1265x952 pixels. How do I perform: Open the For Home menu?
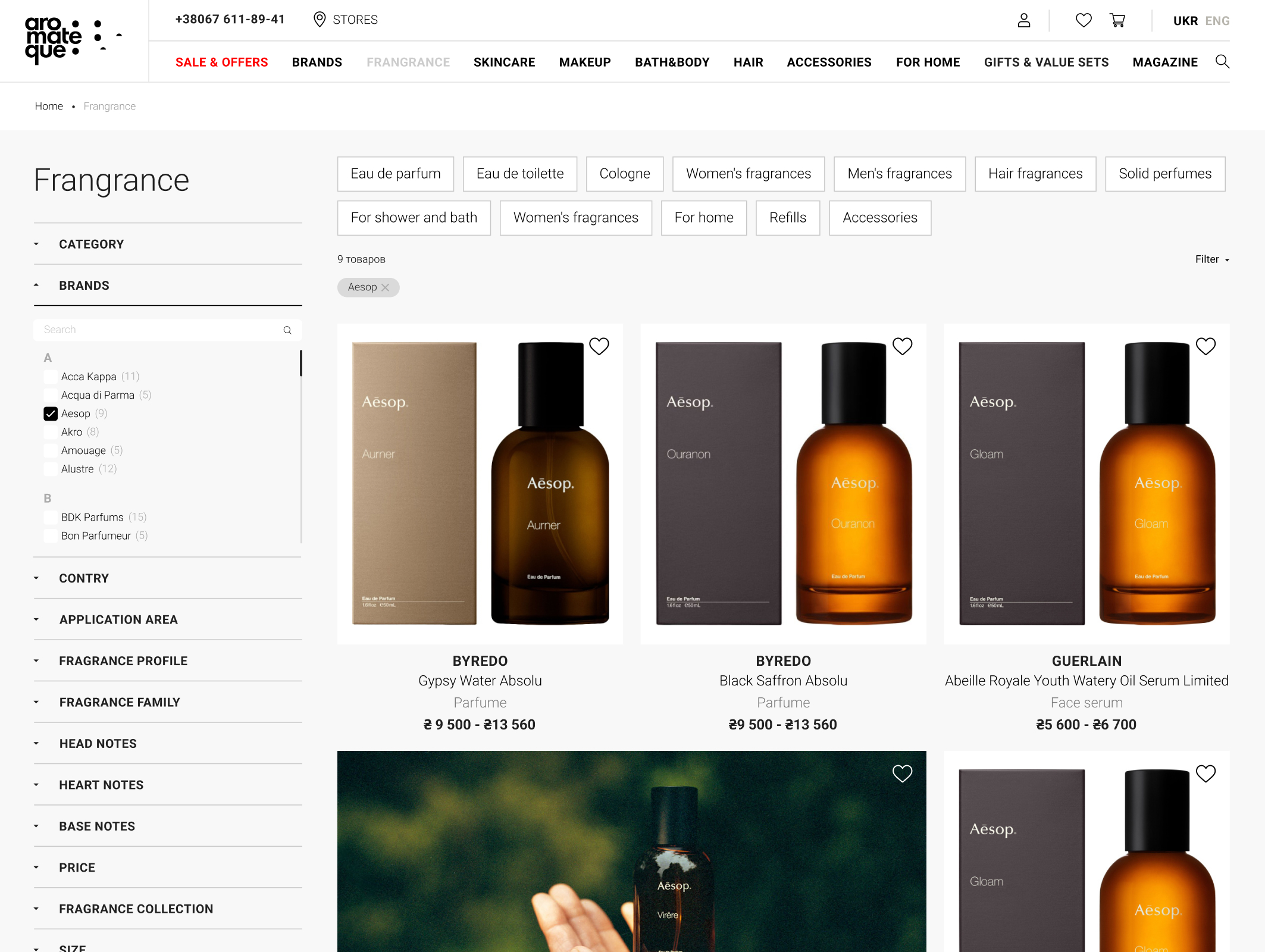point(928,62)
